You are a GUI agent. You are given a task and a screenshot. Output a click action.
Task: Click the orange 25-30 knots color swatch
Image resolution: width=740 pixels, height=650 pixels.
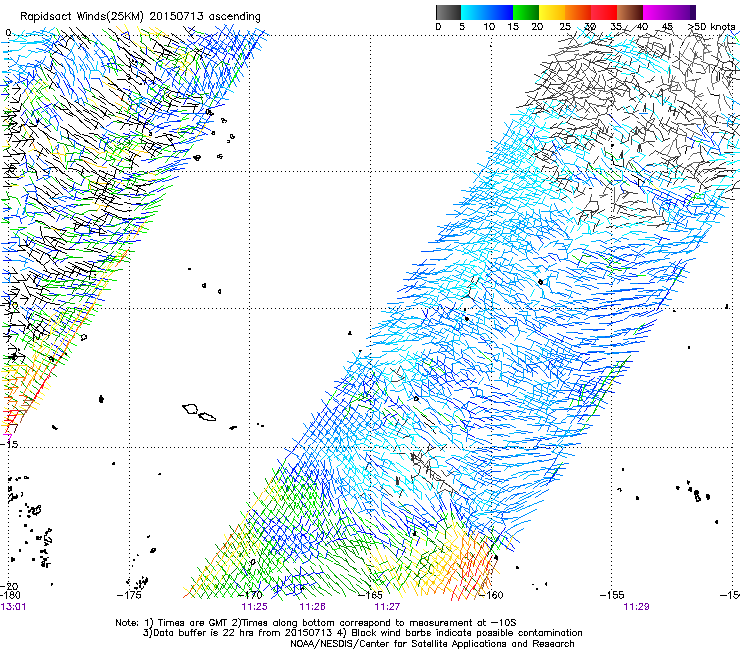(578, 12)
